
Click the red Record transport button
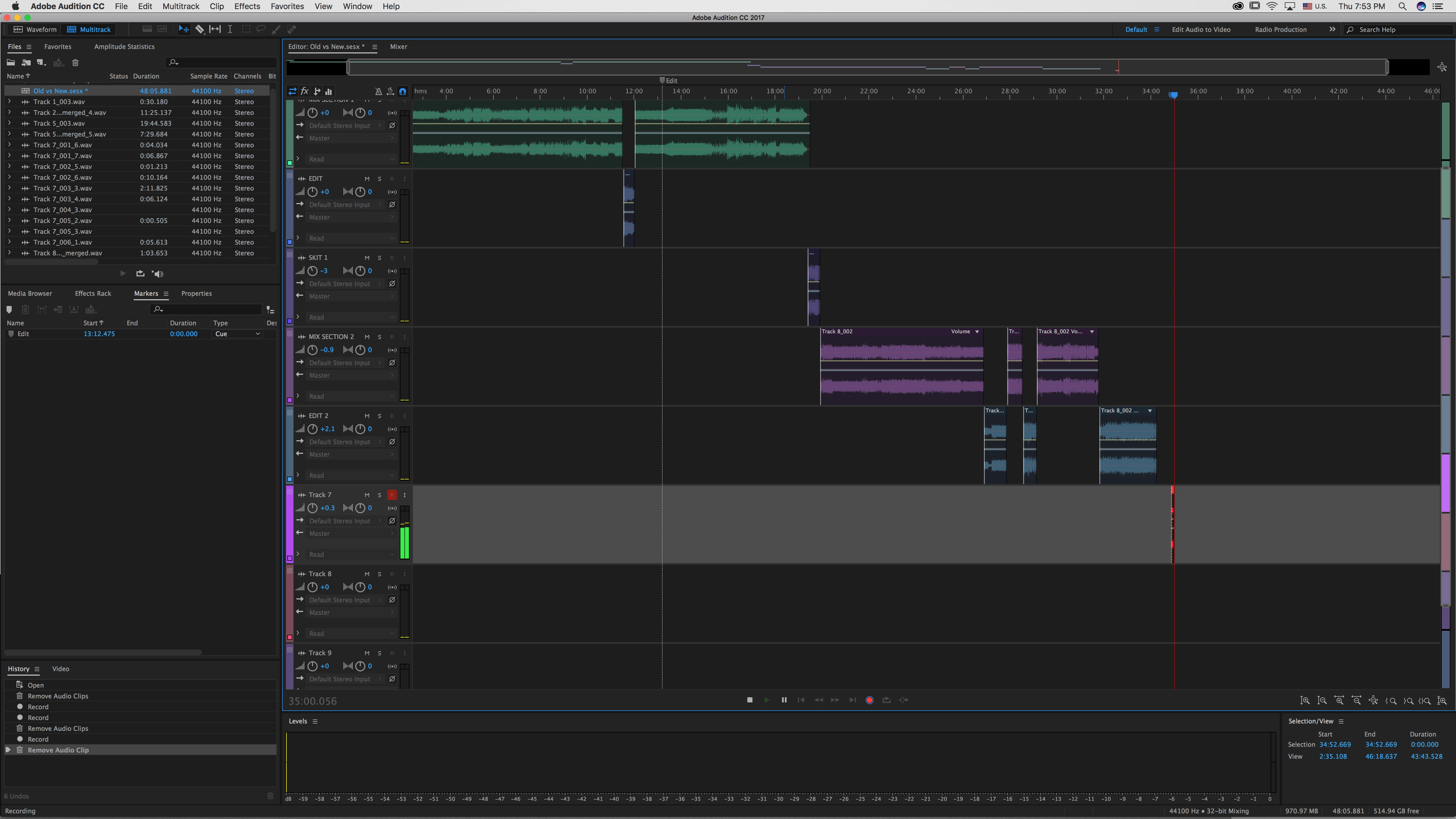[869, 700]
